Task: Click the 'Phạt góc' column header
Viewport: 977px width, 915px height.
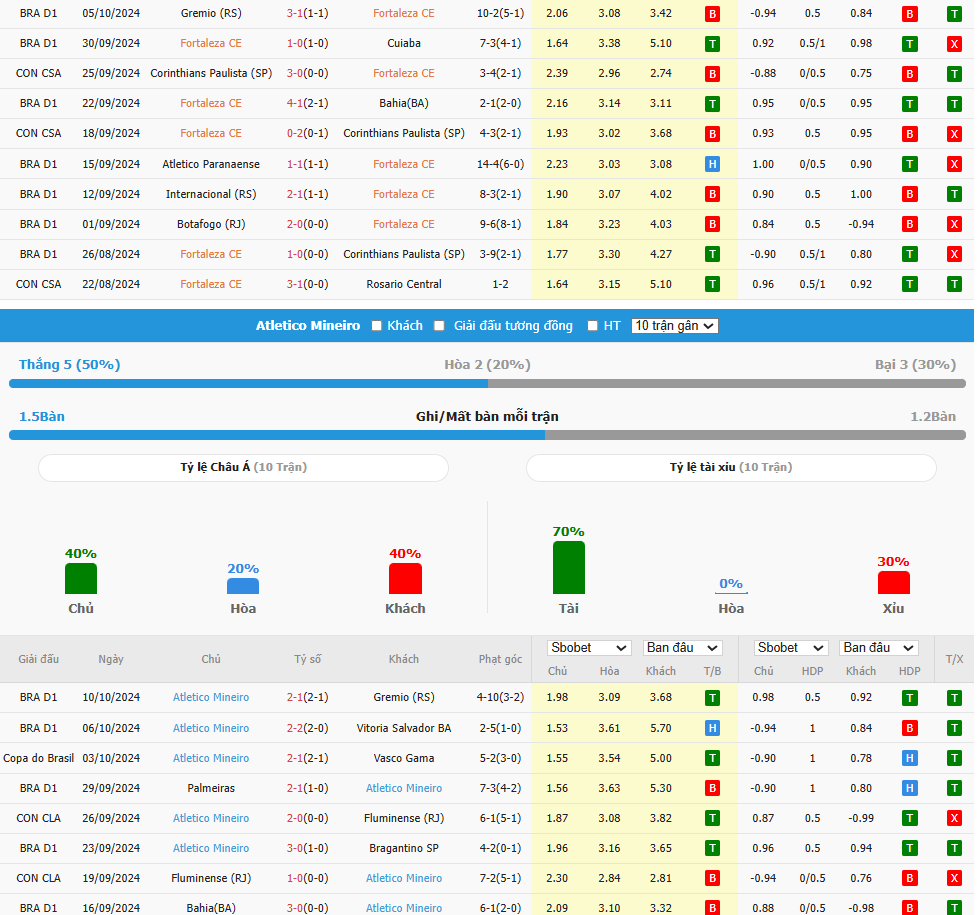Action: tap(500, 659)
